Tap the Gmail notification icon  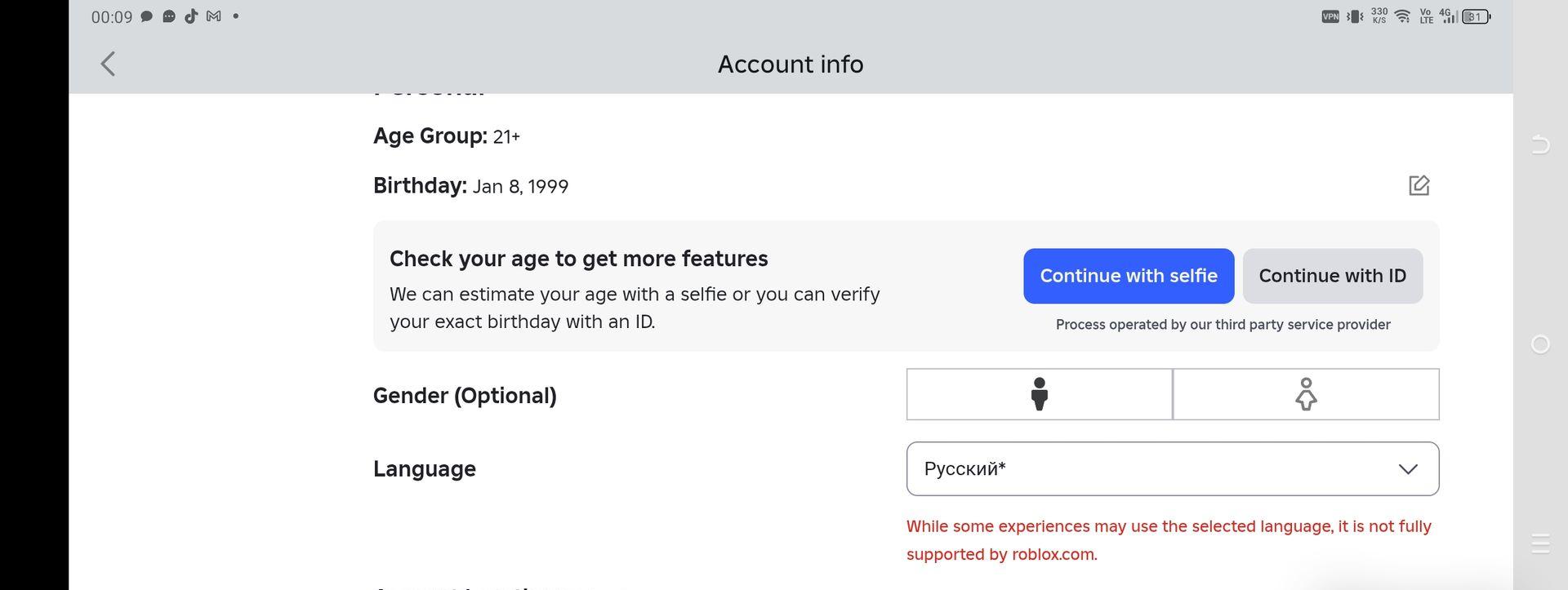[214, 16]
